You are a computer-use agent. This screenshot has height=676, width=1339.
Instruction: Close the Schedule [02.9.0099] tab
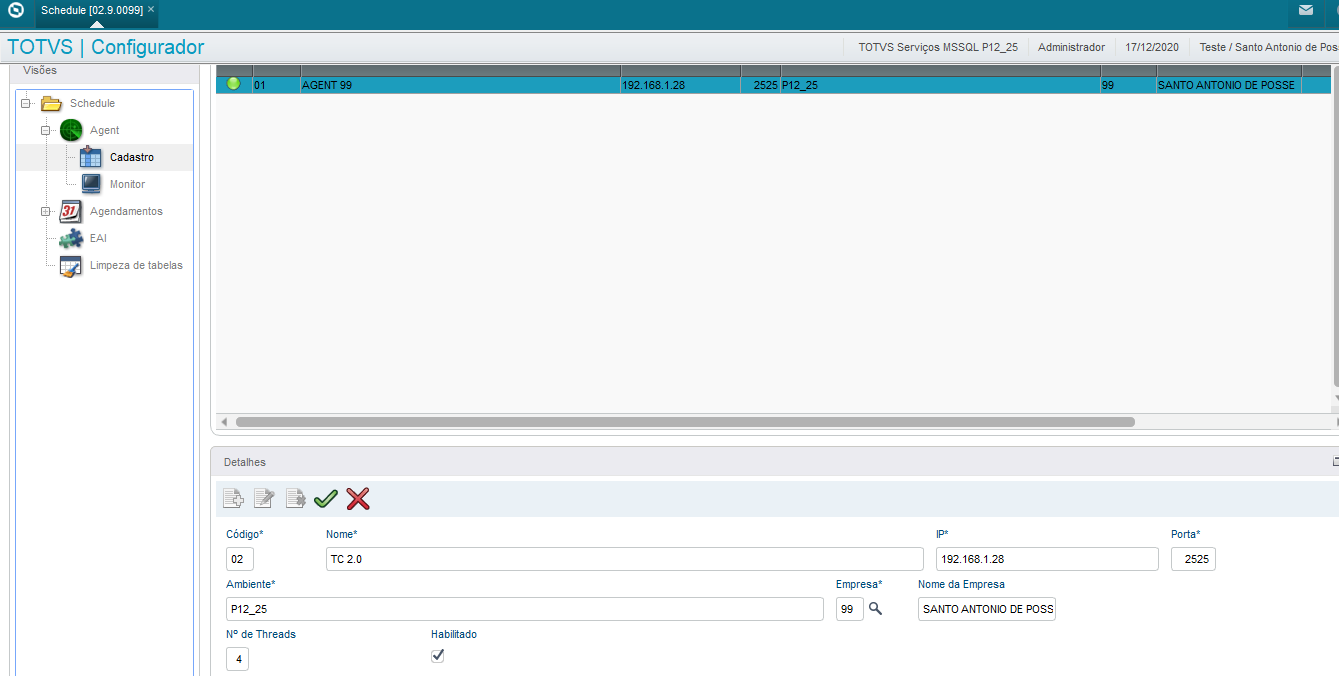151,9
